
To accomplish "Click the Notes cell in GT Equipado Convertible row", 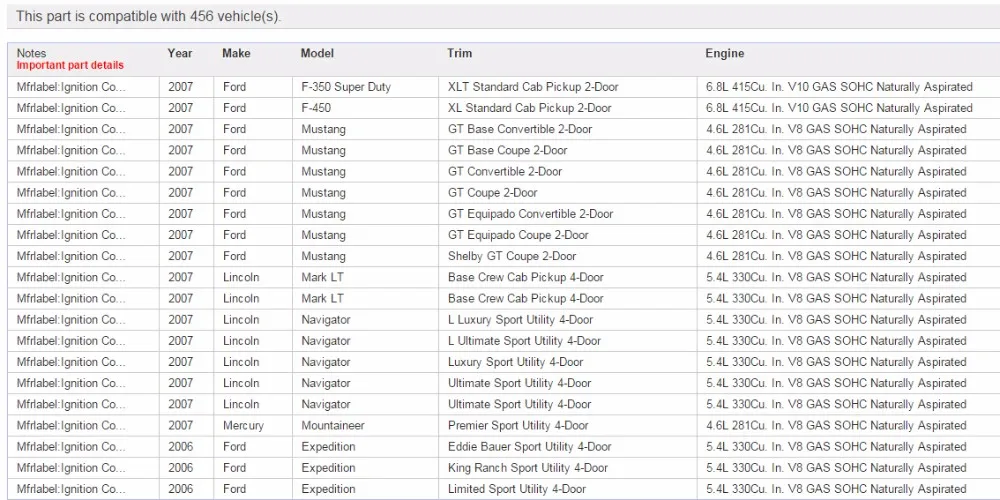I will (71, 213).
